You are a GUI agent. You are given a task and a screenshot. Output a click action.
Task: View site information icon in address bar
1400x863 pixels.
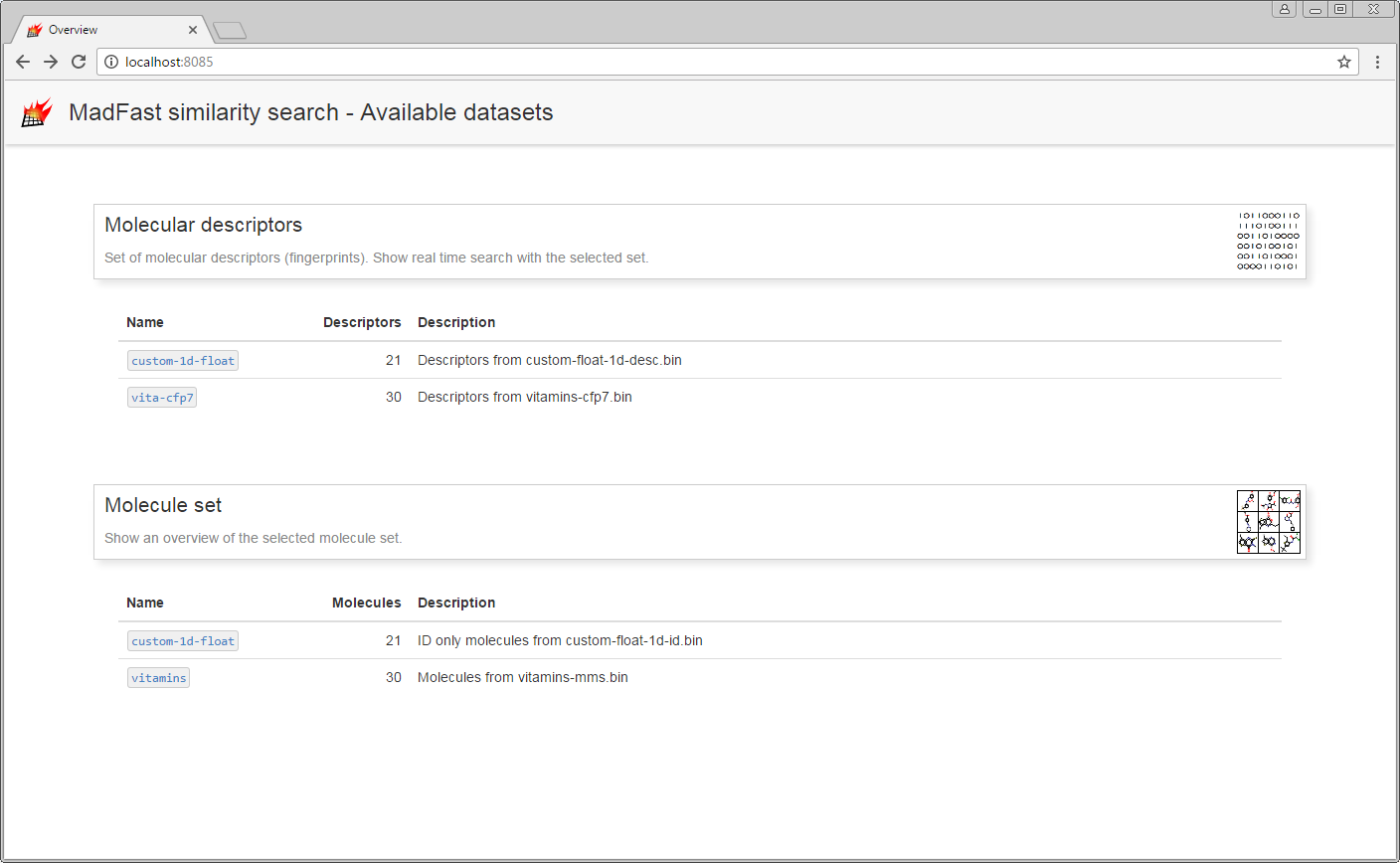[111, 62]
